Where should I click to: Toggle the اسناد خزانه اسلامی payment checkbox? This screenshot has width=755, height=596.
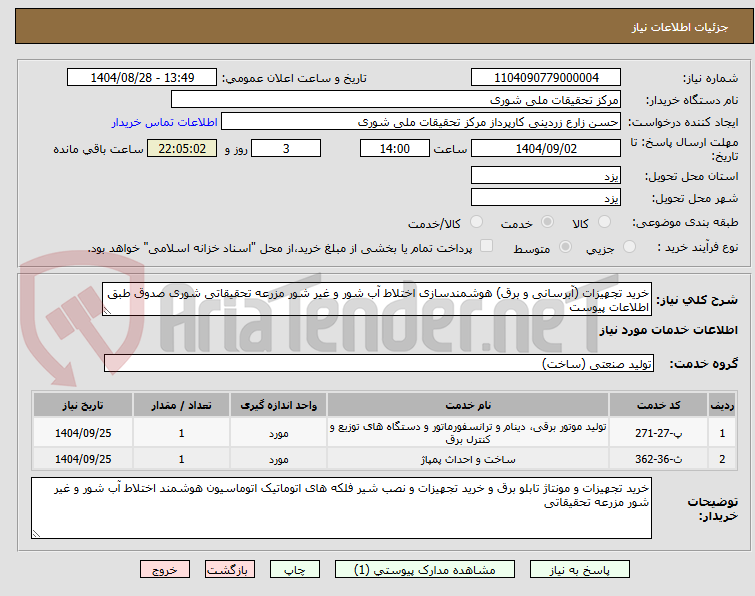486,246
